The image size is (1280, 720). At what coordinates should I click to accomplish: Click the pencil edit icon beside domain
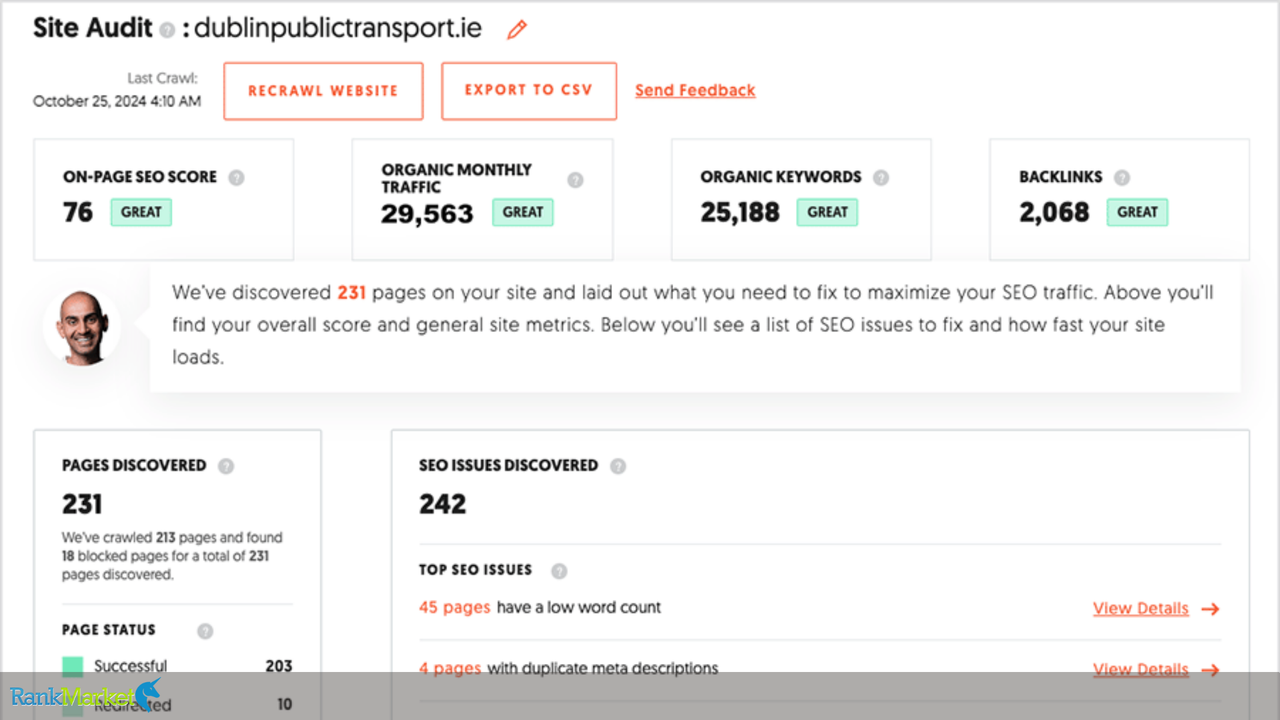click(516, 30)
